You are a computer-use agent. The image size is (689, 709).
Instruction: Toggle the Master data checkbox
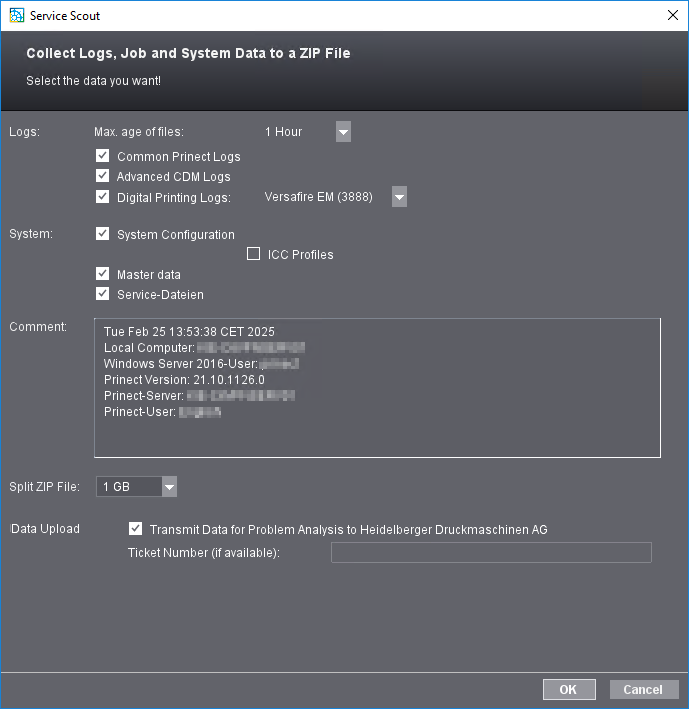click(x=102, y=274)
